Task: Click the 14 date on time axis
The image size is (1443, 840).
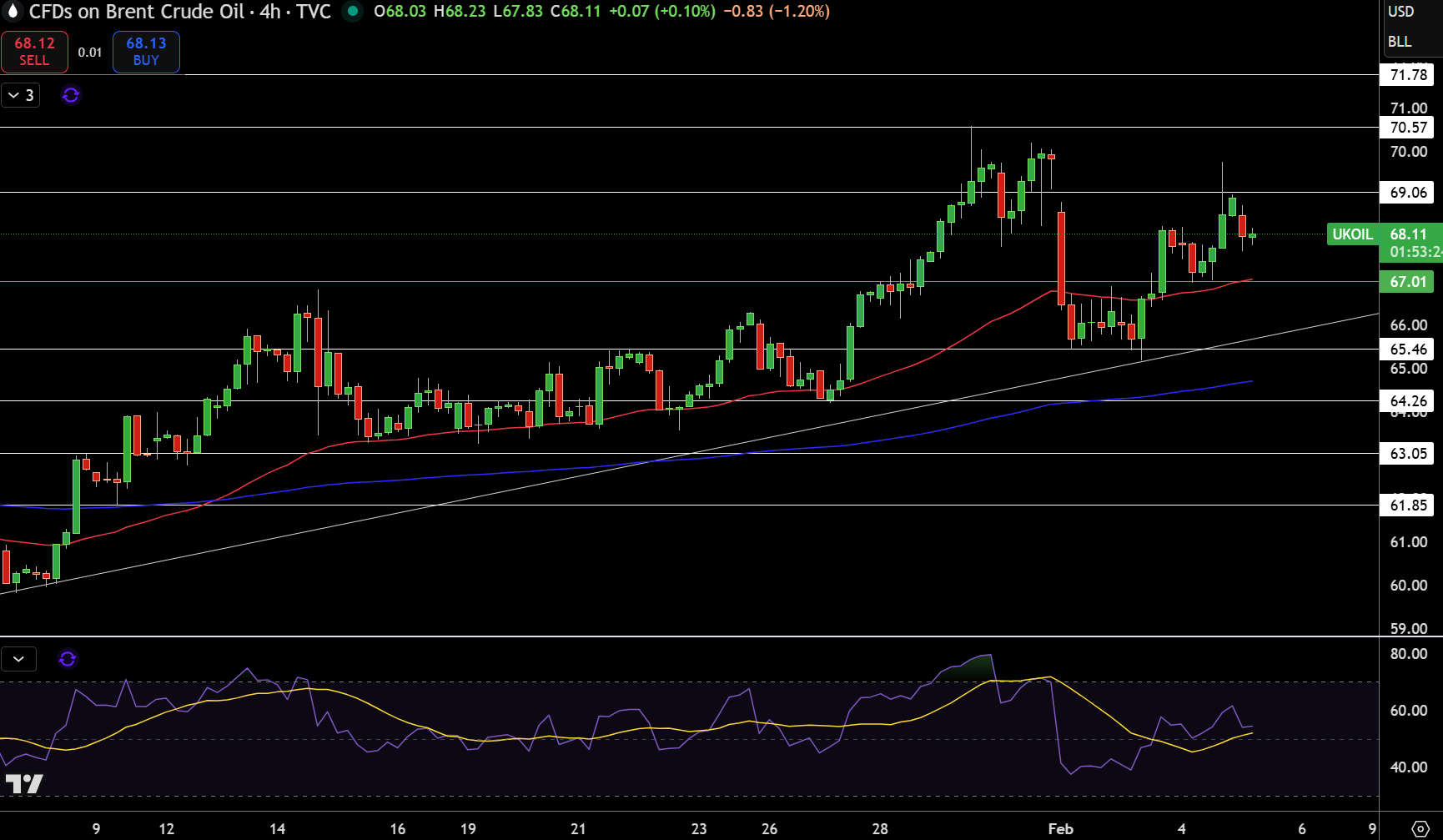Action: pyautogui.click(x=278, y=828)
